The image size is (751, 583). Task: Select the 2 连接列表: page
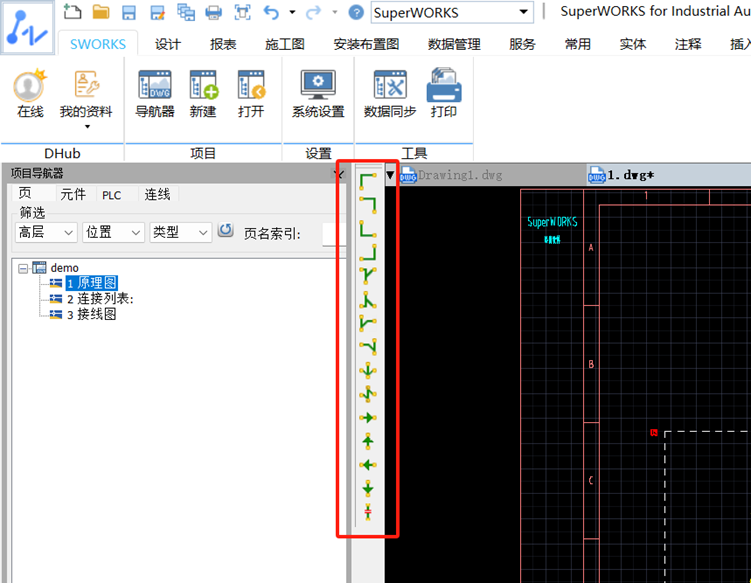100,299
